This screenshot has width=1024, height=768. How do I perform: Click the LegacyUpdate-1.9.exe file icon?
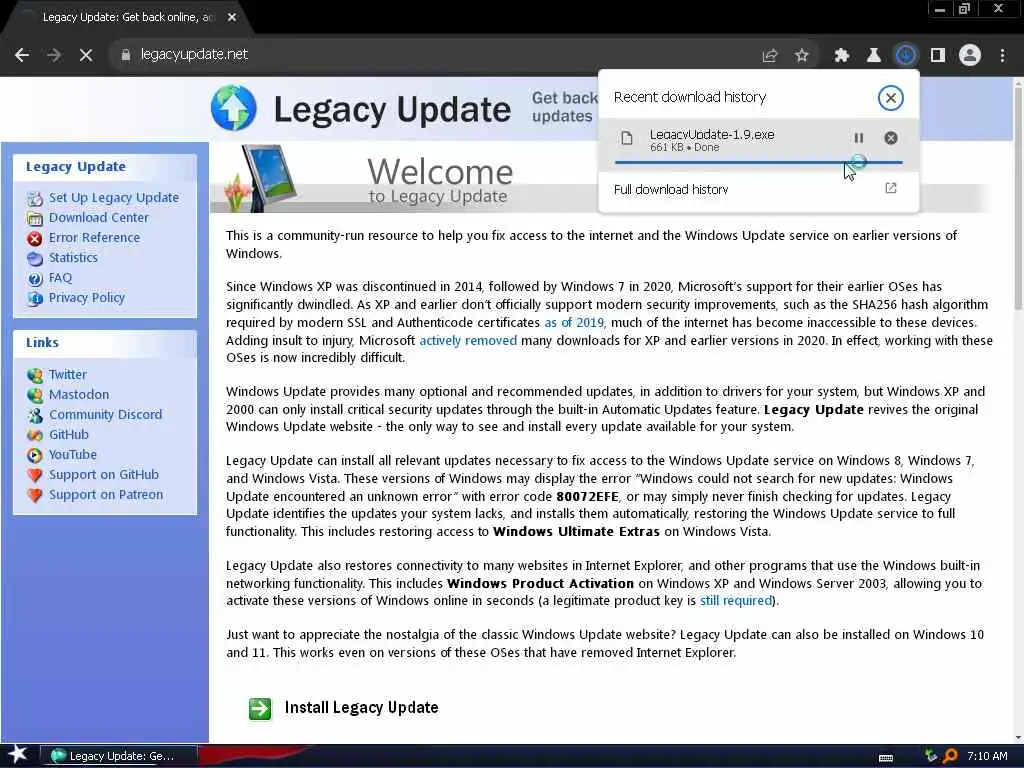click(x=627, y=138)
